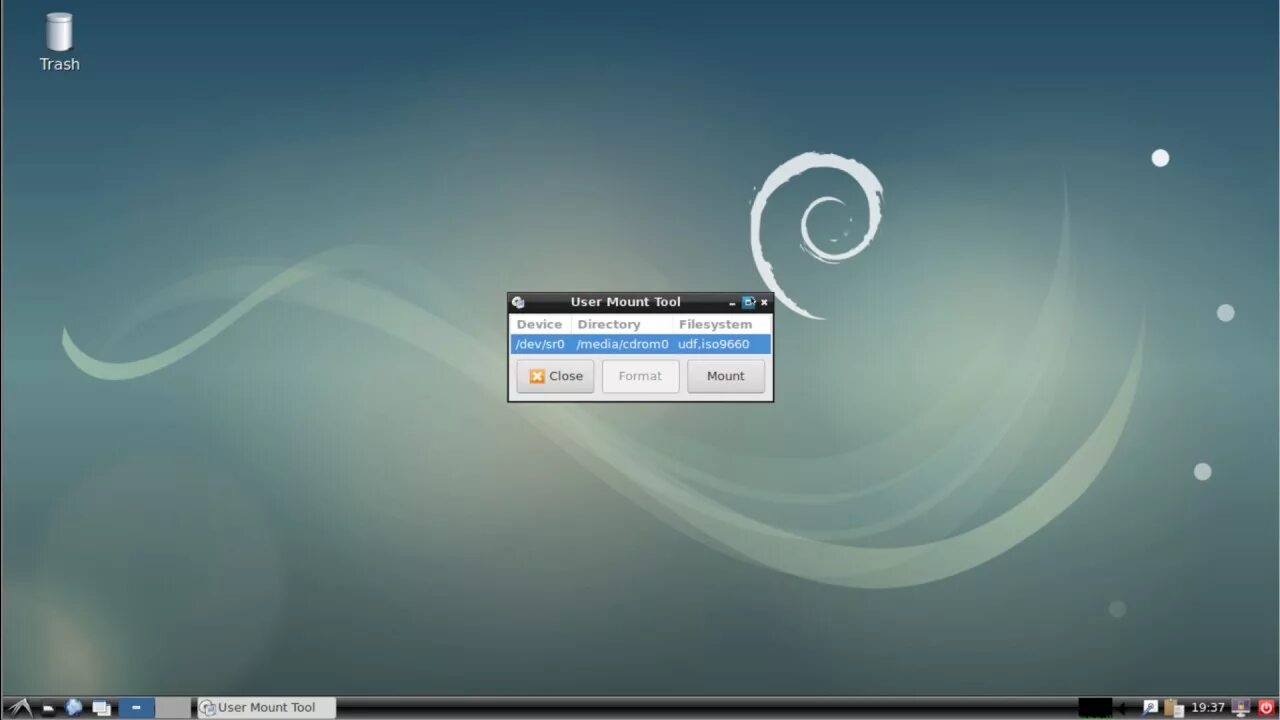This screenshot has width=1280, height=720.
Task: Click the screen lock monitor icon
Action: (1241, 707)
